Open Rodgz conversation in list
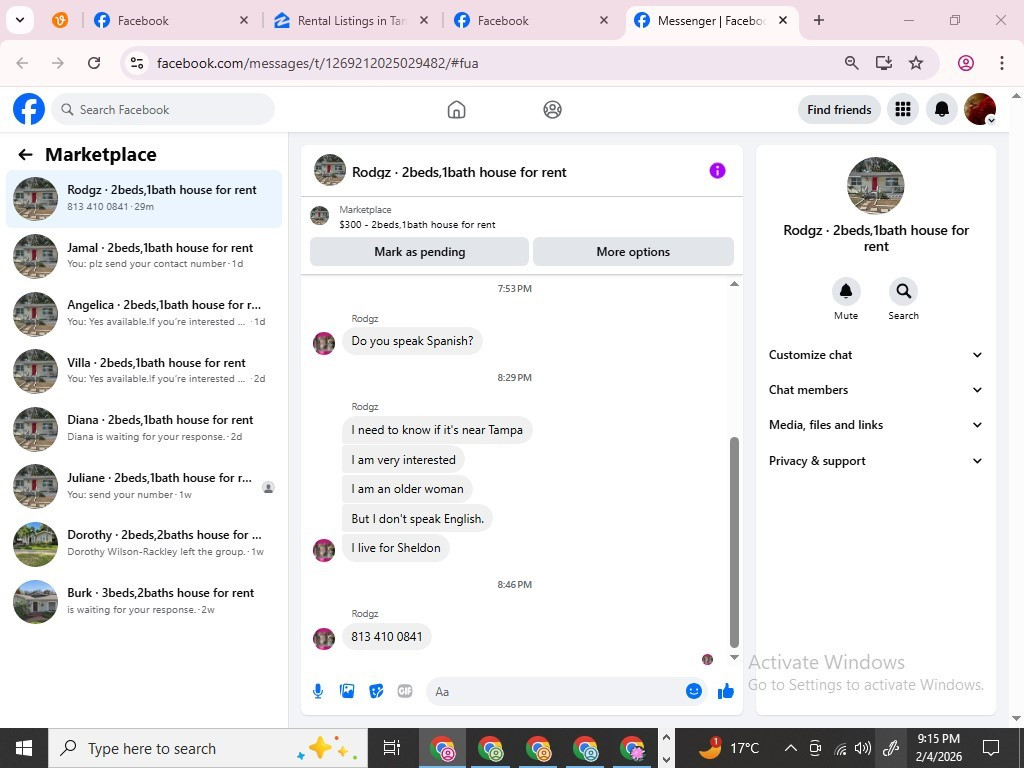Image resolution: width=1024 pixels, height=768 pixels. (144, 199)
